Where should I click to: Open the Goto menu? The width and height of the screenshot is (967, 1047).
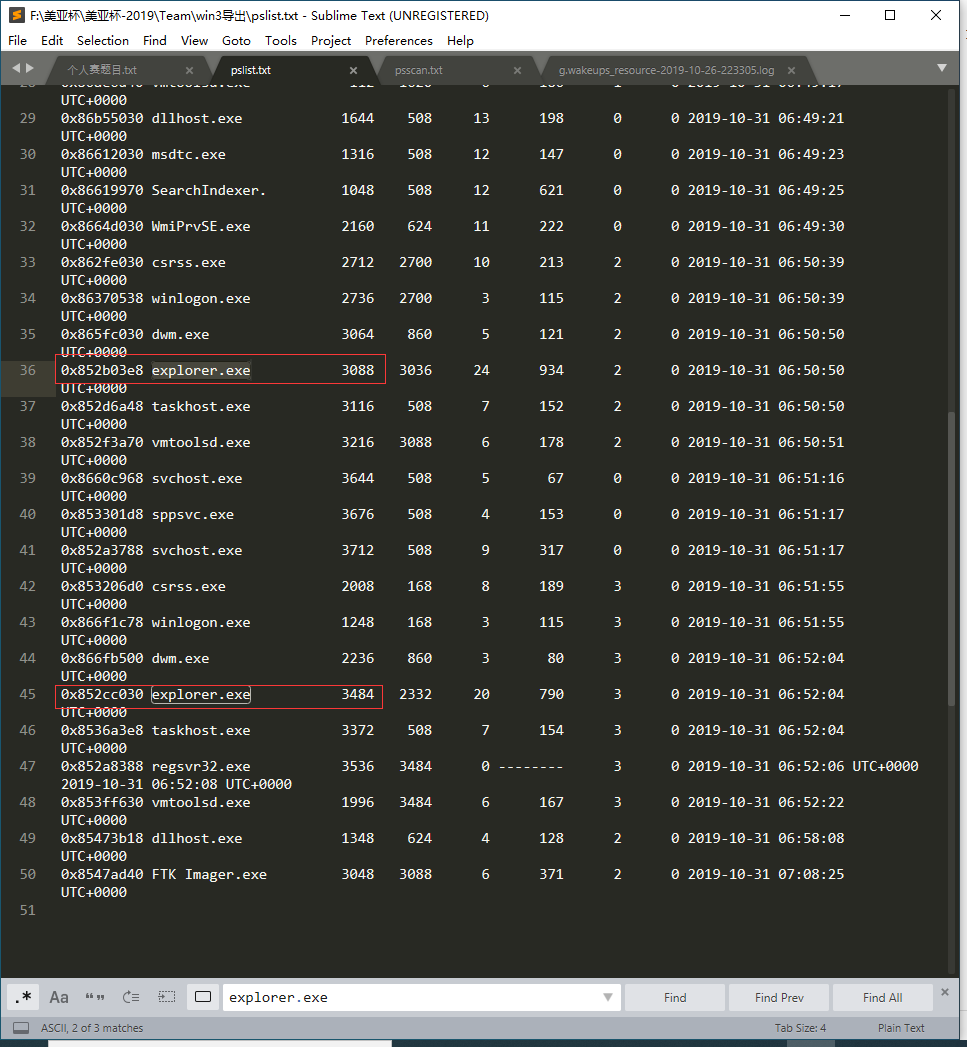coord(236,41)
